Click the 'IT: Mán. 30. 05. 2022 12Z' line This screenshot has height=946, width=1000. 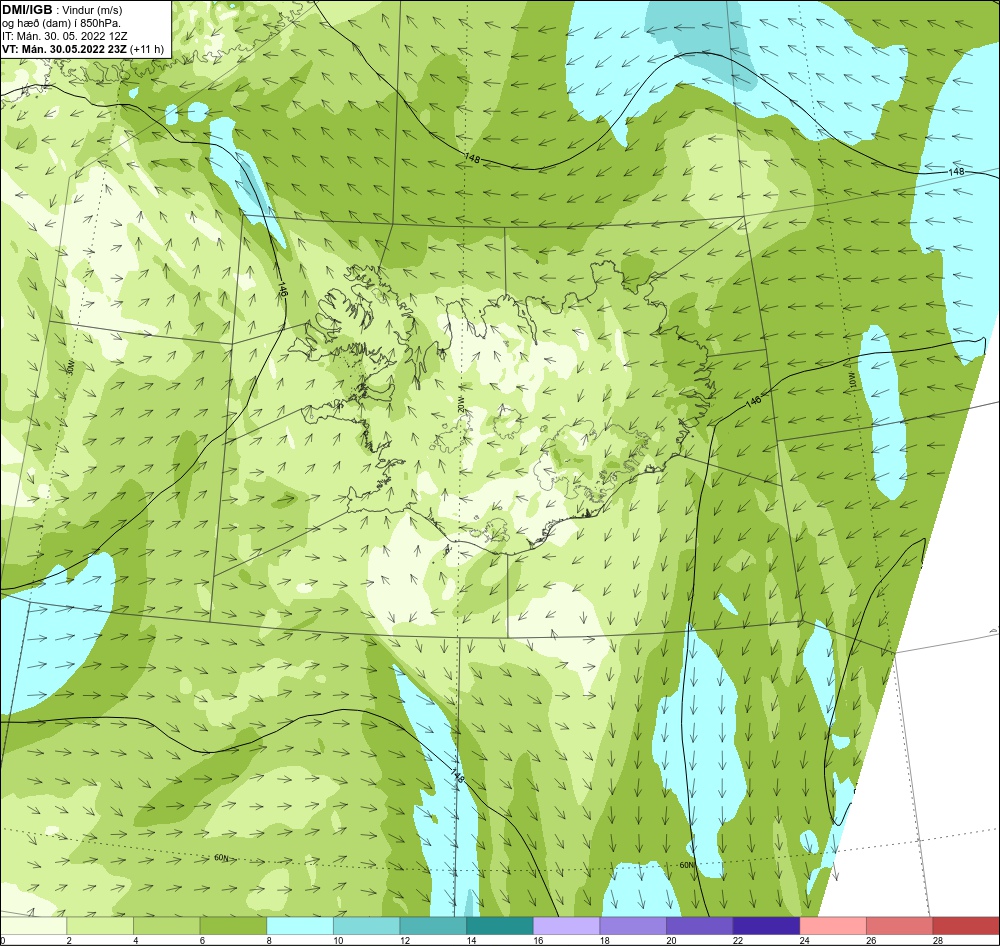[64, 36]
